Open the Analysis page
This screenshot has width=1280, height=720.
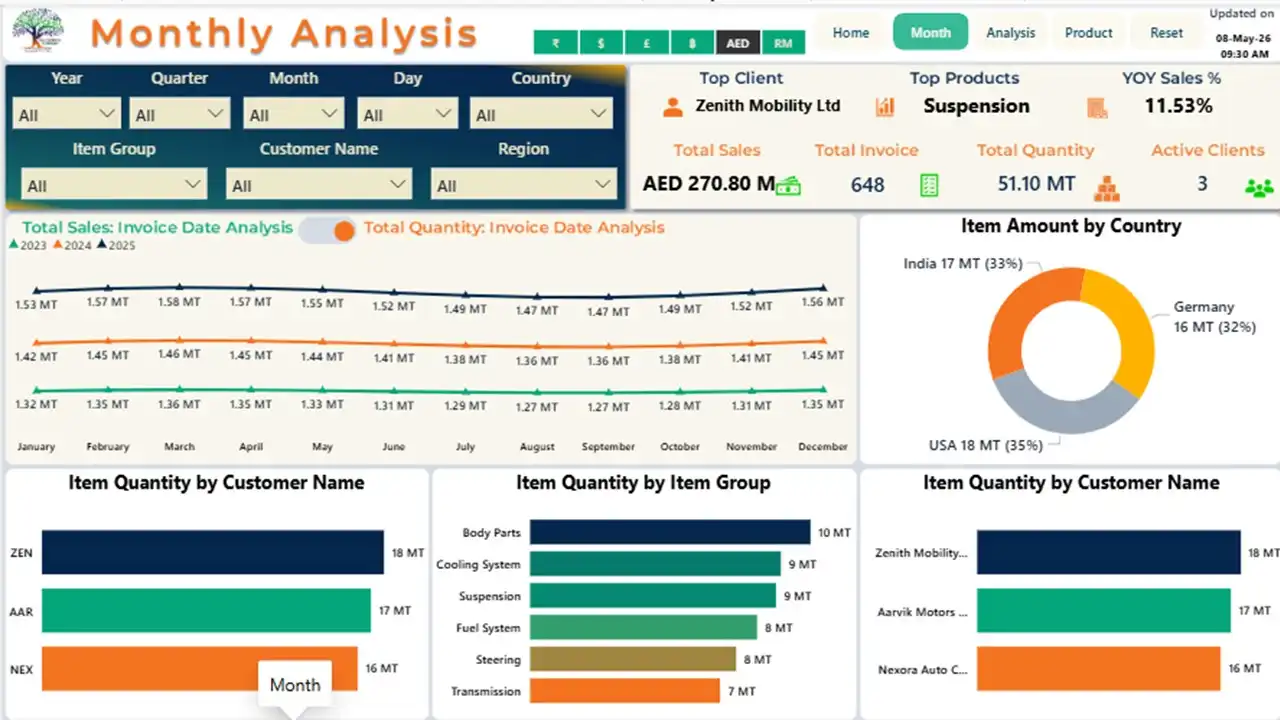[x=1010, y=32]
